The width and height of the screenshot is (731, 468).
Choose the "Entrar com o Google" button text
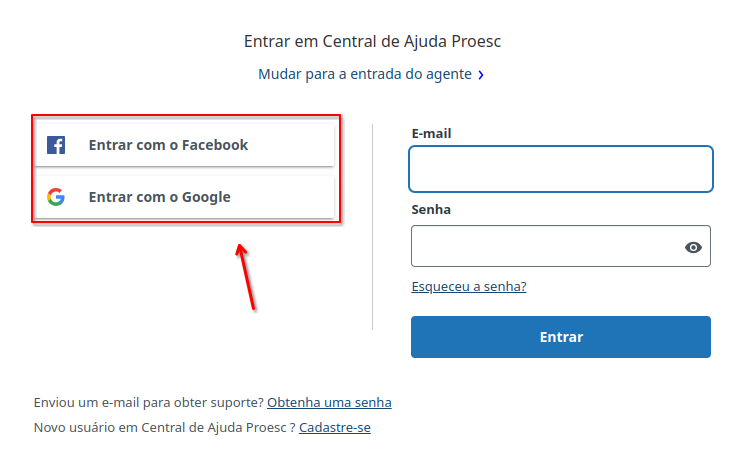(159, 197)
